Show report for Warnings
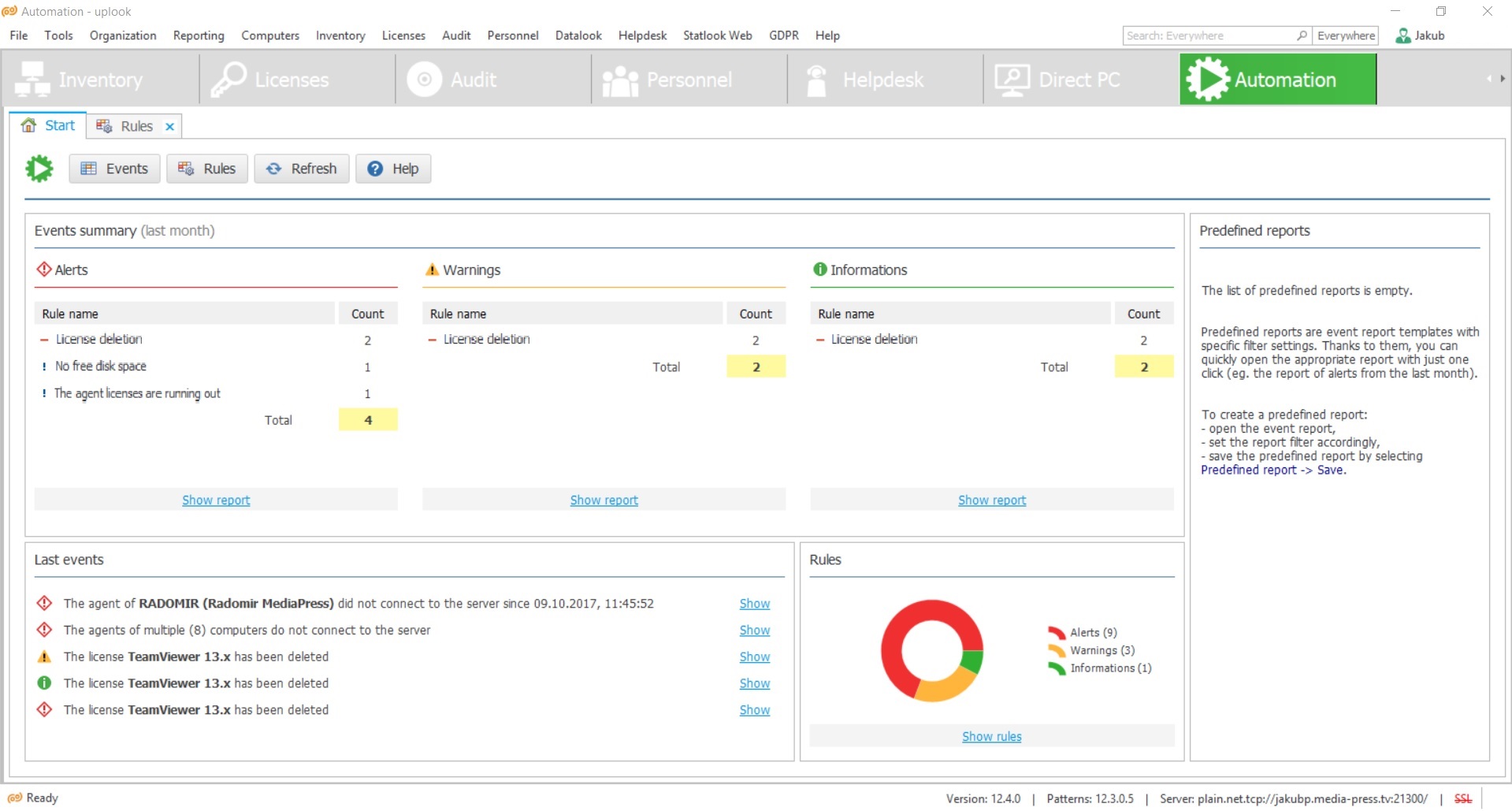Image resolution: width=1512 pixels, height=811 pixels. [x=604, y=500]
